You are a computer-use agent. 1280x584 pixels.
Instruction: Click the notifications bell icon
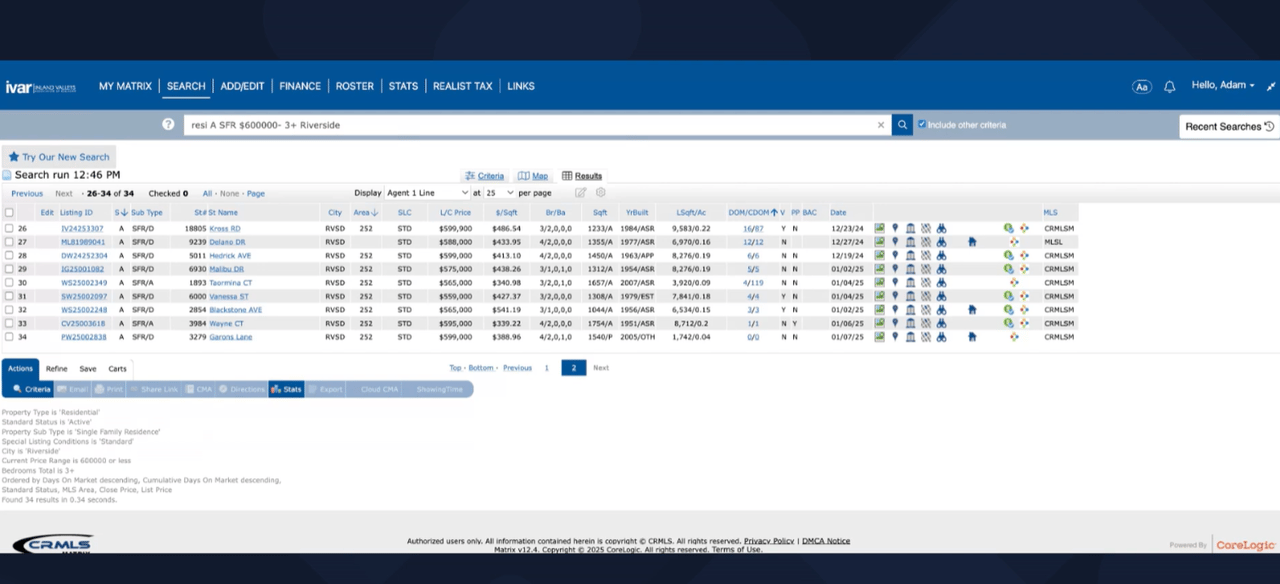click(1169, 87)
